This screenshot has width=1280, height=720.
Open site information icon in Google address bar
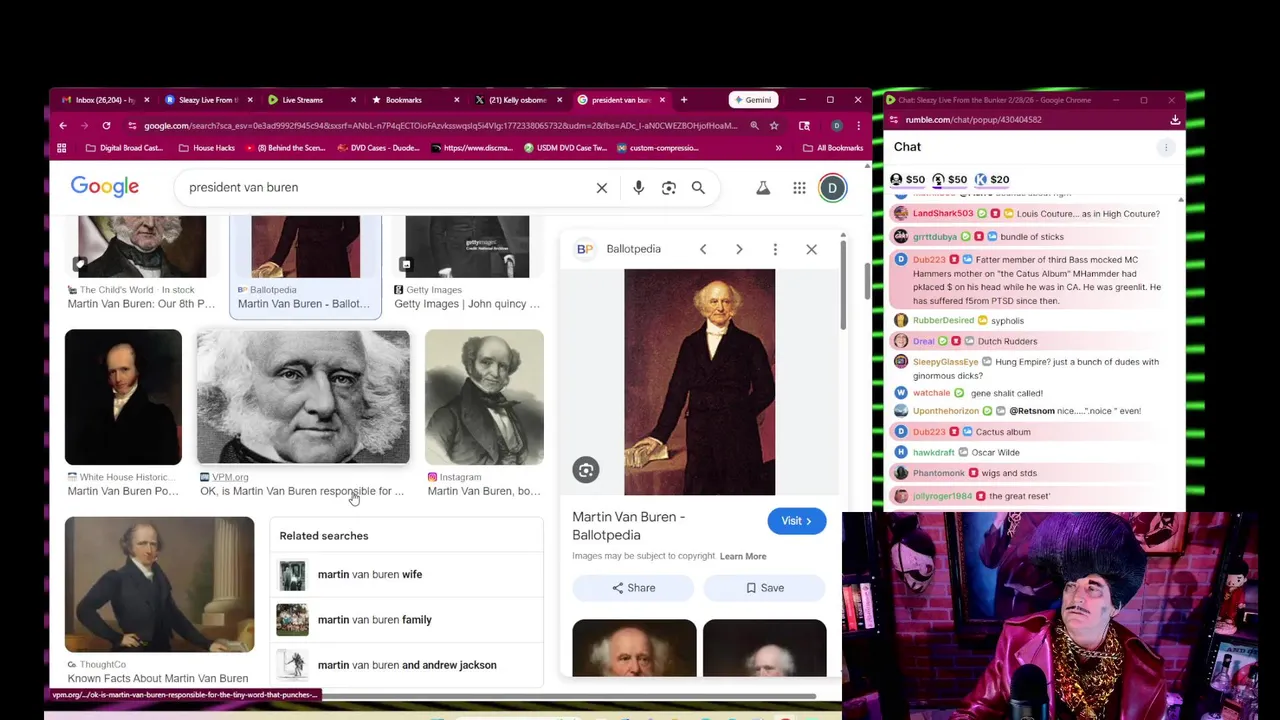pos(132,126)
